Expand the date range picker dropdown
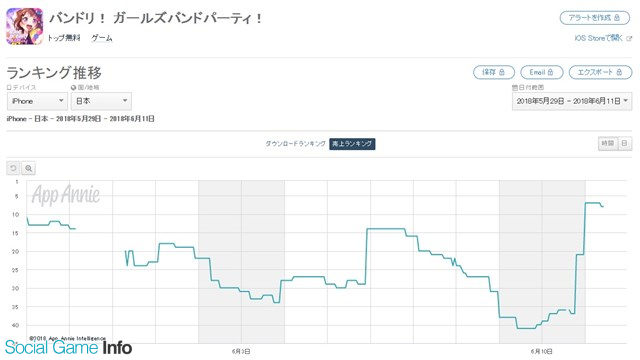Screen dimensions: 640x360 (x=572, y=101)
